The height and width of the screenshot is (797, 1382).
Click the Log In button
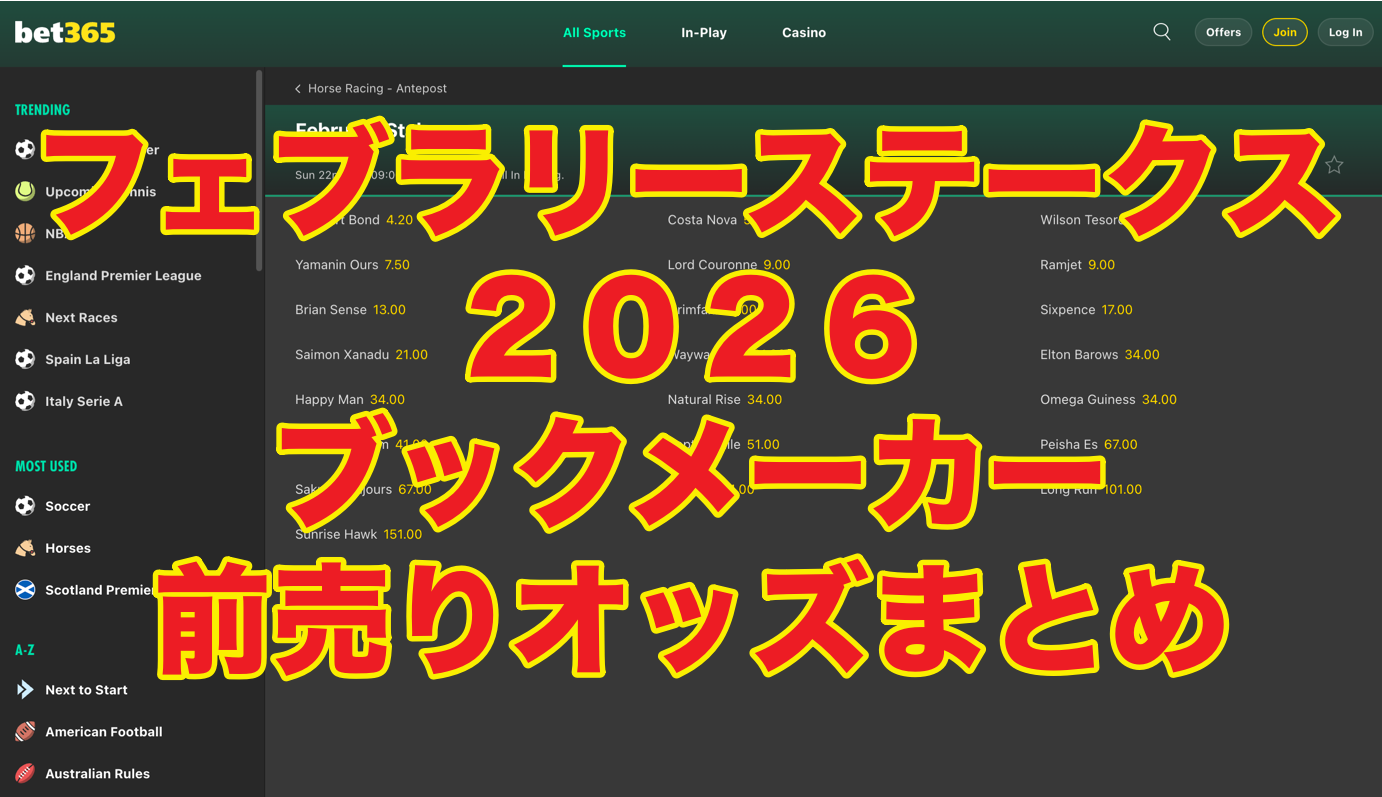pyautogui.click(x=1345, y=32)
